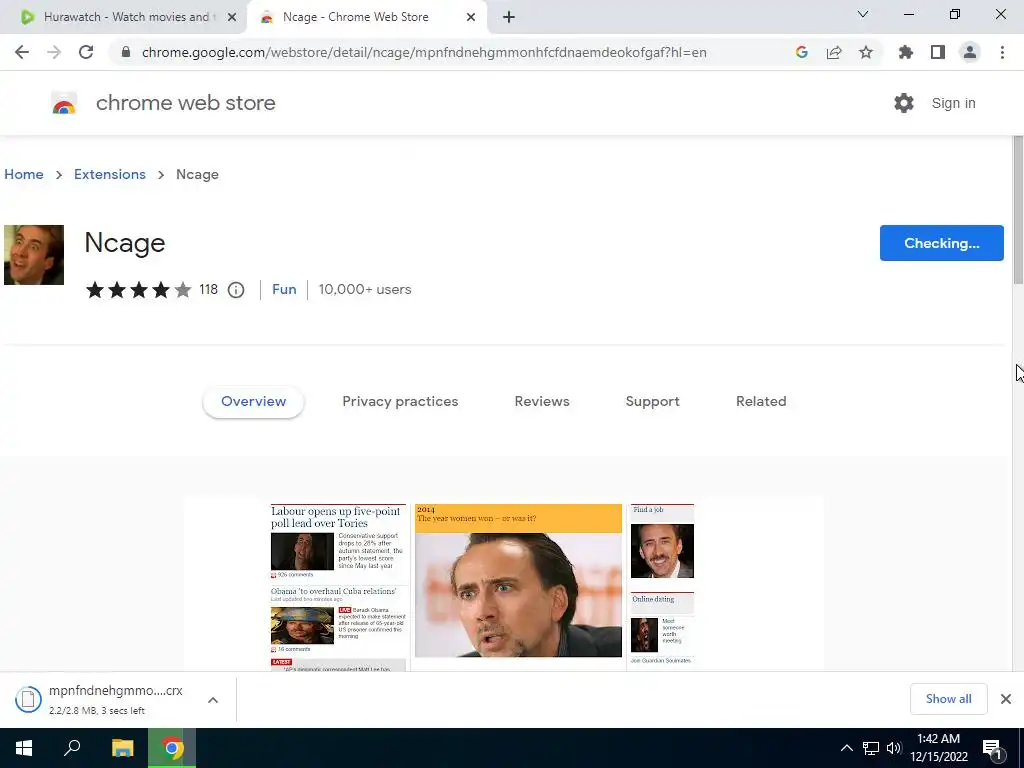Viewport: 1024px width, 768px height.
Task: Click the mpnfndnehgmmo....crx download item
Action: pos(116,699)
